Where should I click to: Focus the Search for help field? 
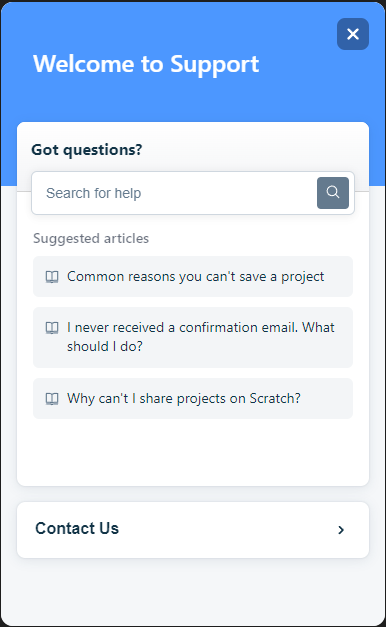(x=193, y=193)
